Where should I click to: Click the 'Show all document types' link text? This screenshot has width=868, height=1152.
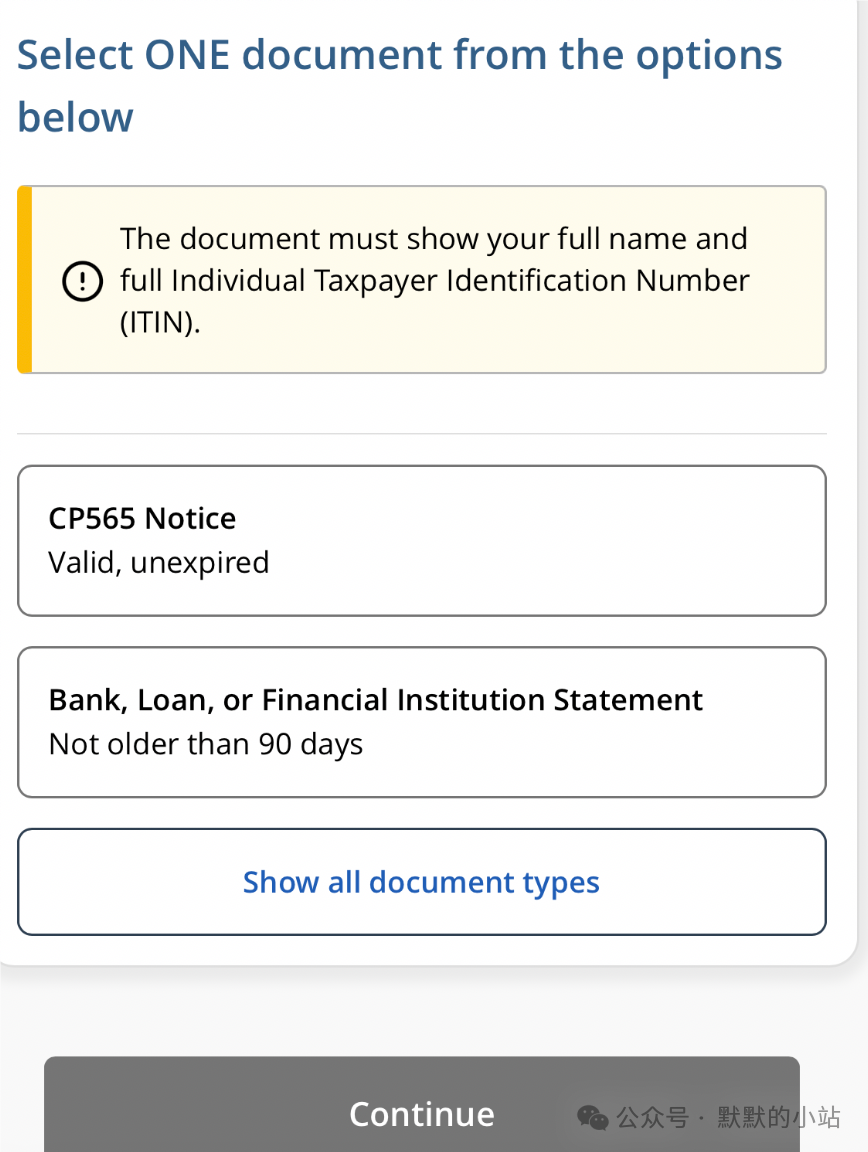pos(422,882)
